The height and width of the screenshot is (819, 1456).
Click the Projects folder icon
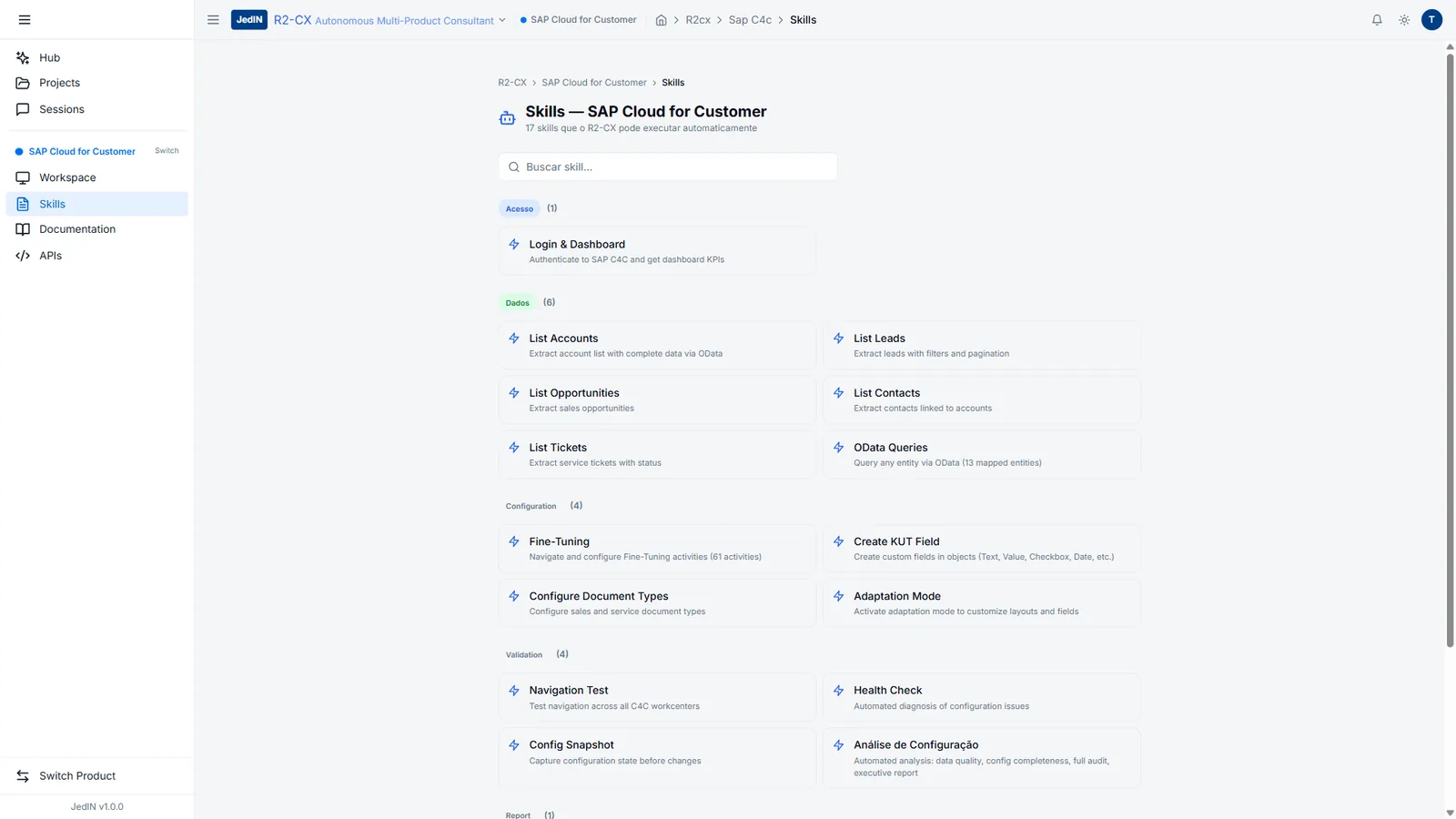pos(23,83)
